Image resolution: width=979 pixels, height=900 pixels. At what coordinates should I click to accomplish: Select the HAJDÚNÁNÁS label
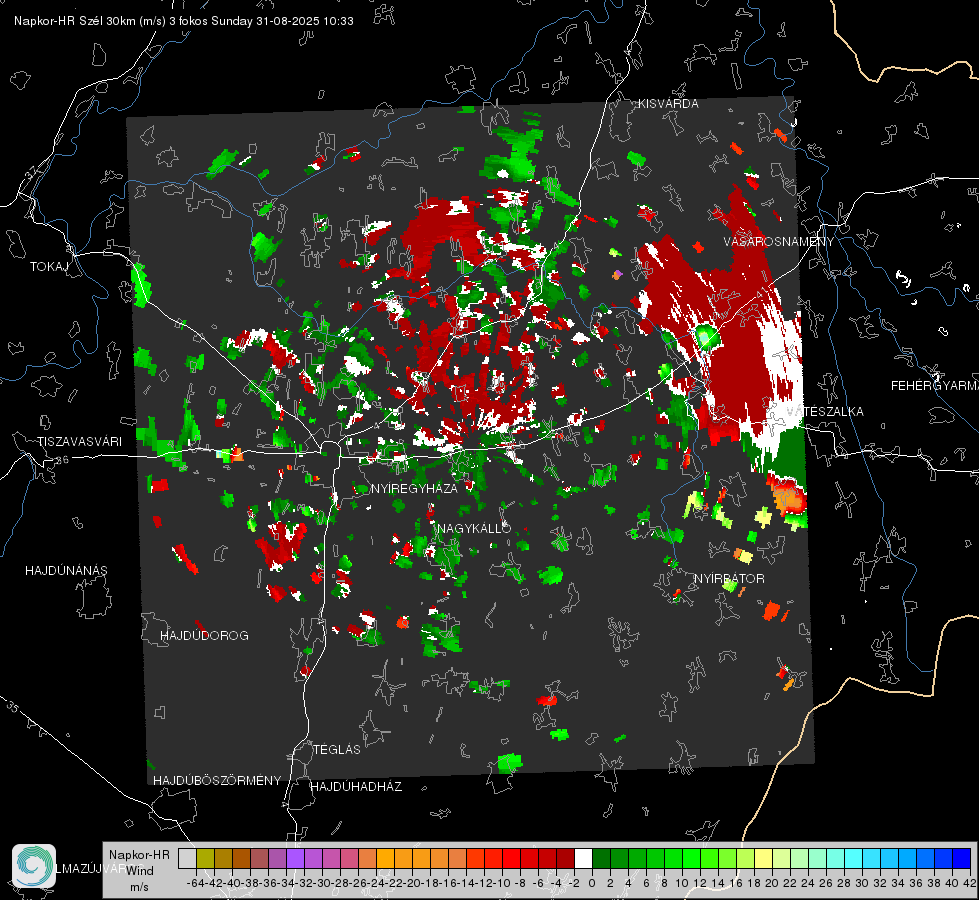click(x=66, y=570)
